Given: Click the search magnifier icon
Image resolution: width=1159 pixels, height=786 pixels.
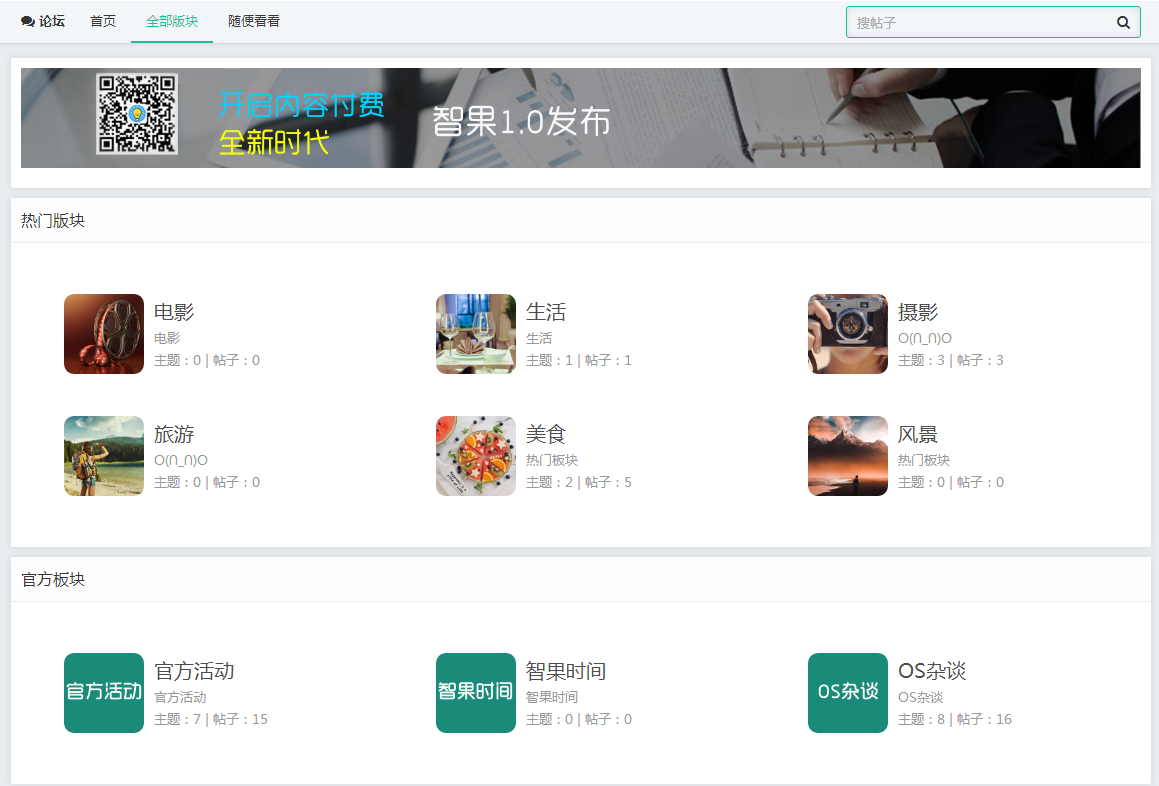Looking at the screenshot, I should (1123, 22).
